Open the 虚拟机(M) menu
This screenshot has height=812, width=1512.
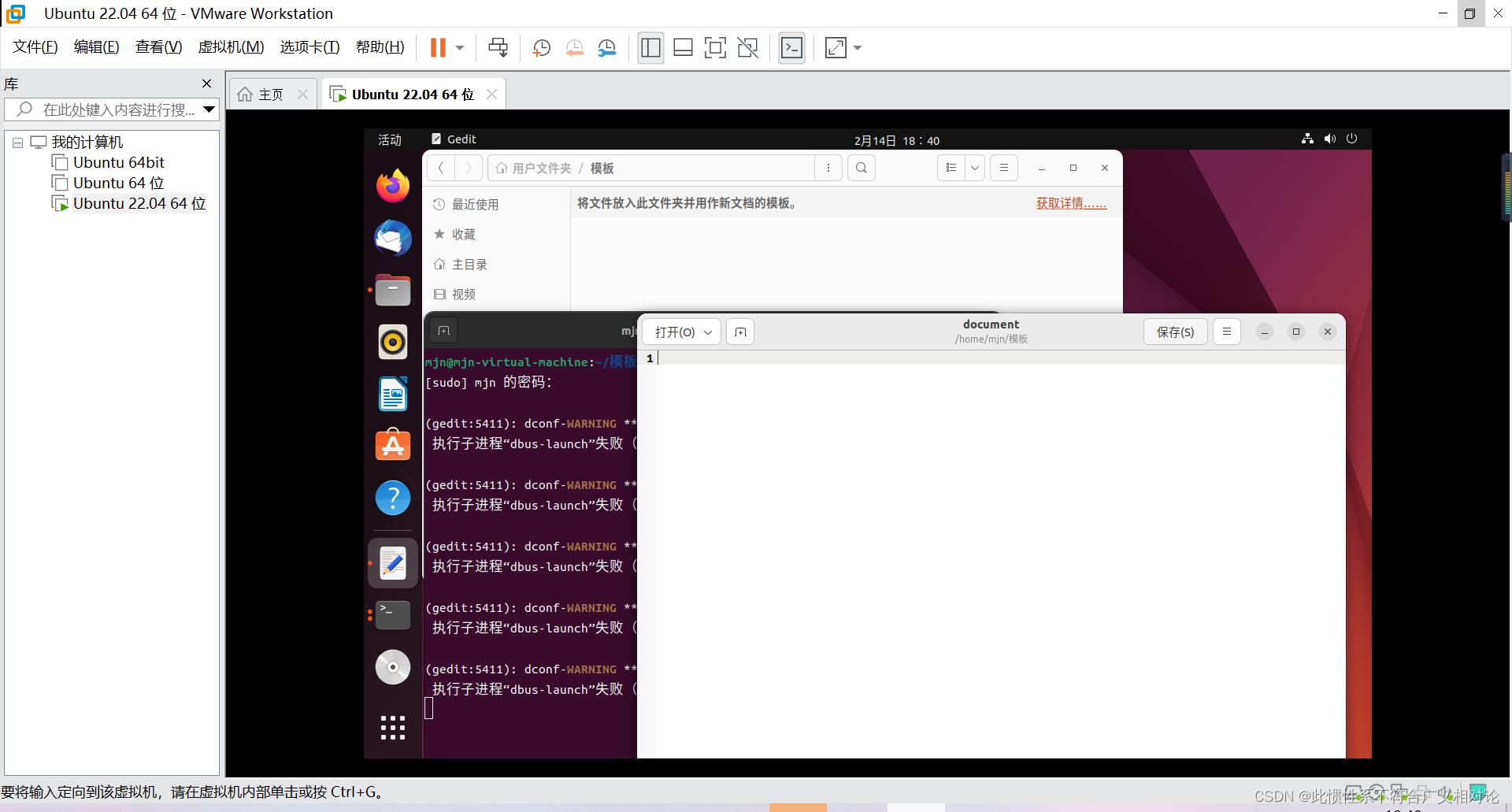tap(231, 47)
